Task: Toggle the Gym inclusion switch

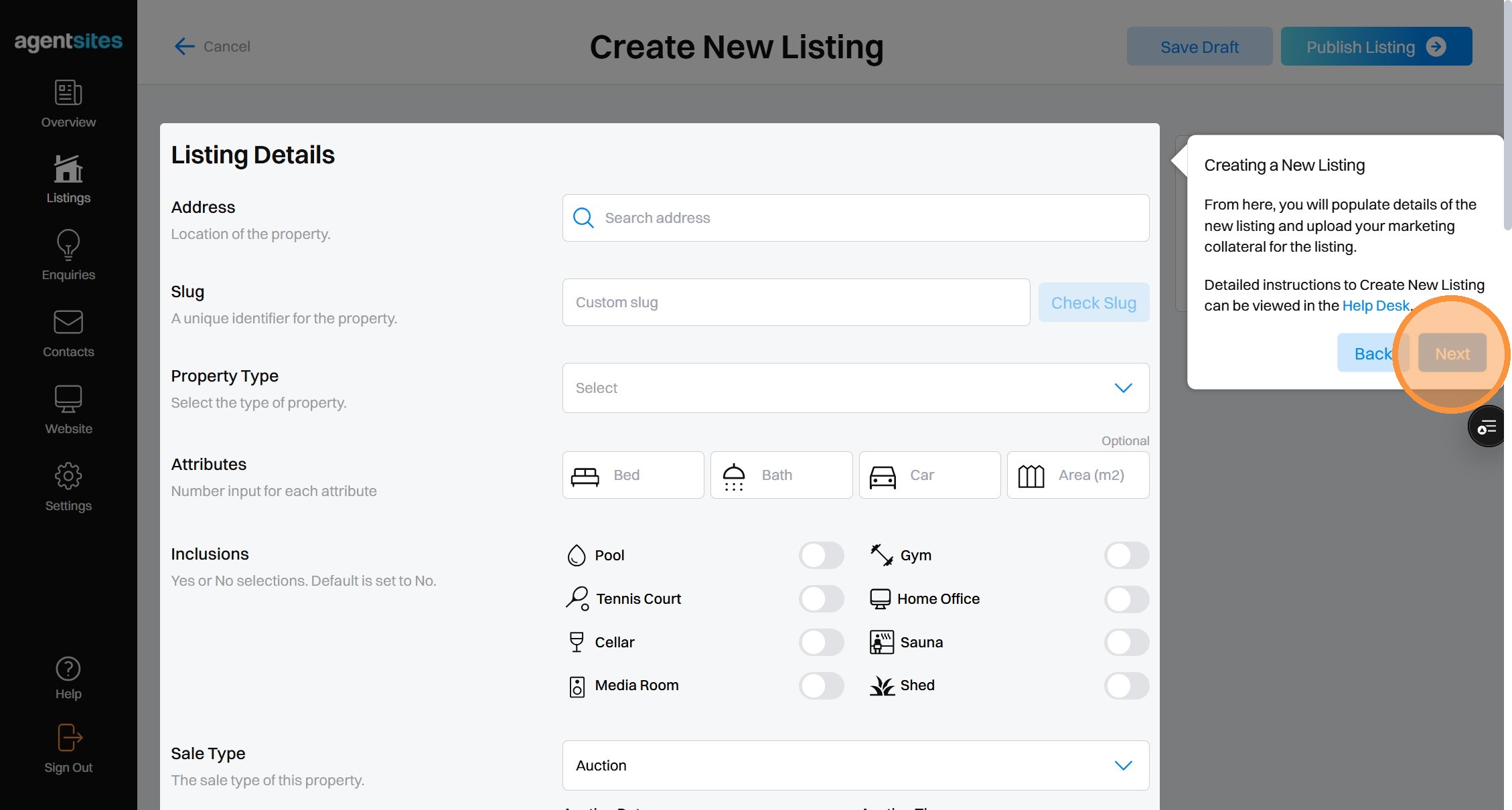Action: [1126, 556]
